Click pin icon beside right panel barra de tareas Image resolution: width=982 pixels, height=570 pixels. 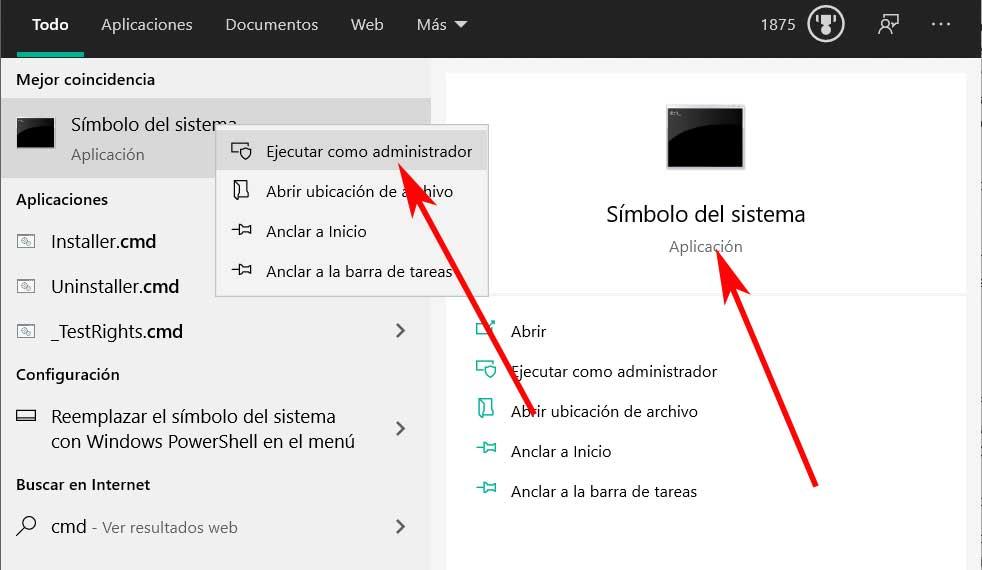tap(487, 488)
